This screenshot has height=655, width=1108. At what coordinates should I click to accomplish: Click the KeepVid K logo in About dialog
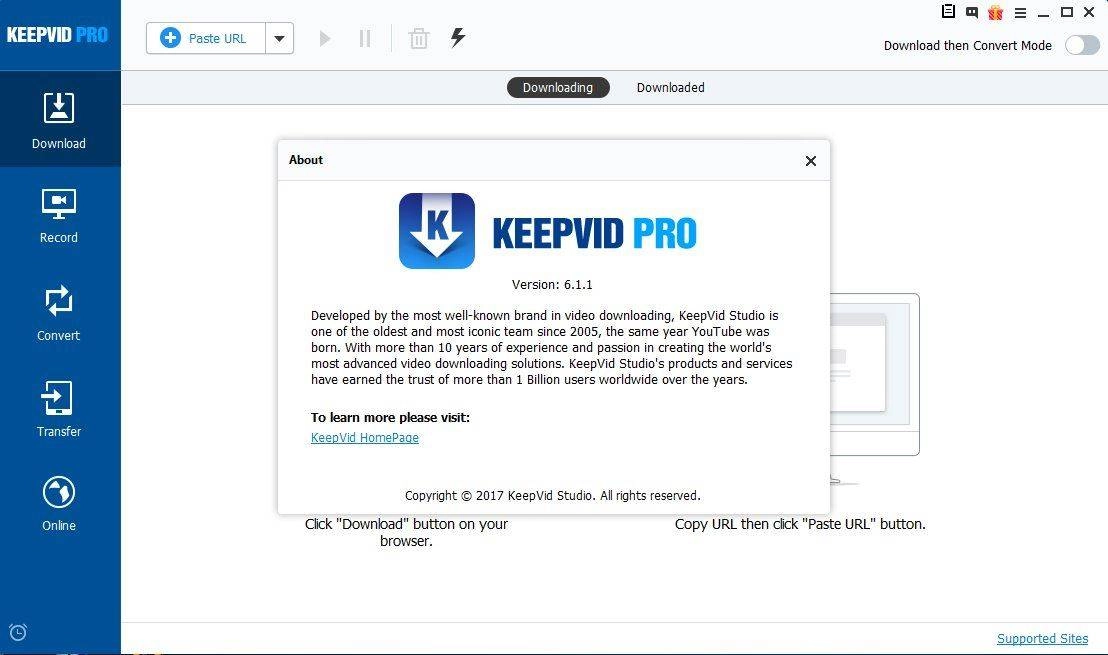[x=437, y=231]
